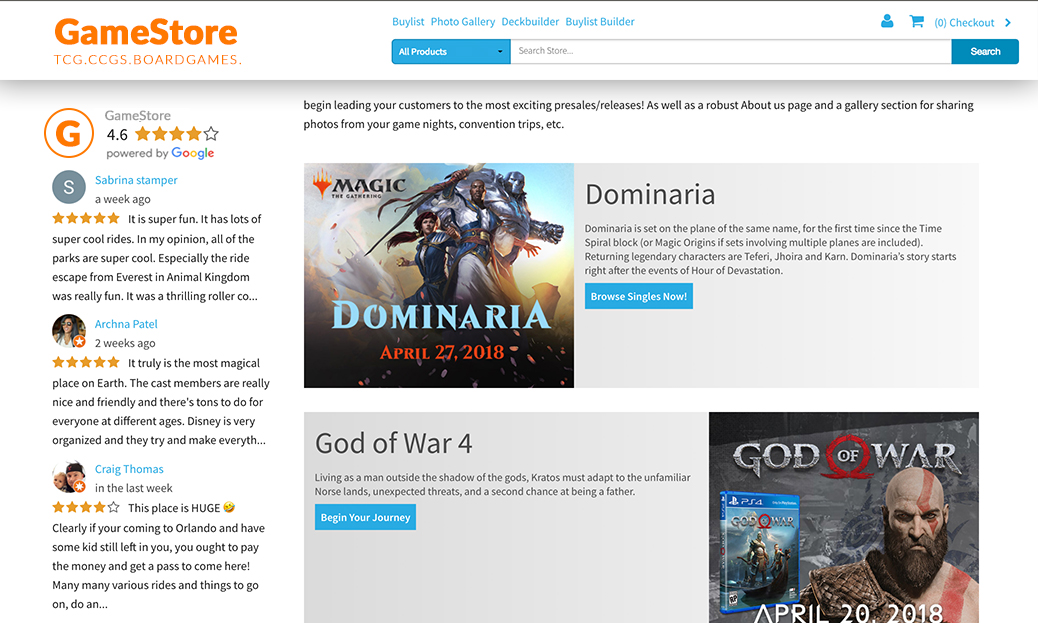This screenshot has height=623, width=1038.
Task: Focus the Search Store input field
Action: pos(731,52)
